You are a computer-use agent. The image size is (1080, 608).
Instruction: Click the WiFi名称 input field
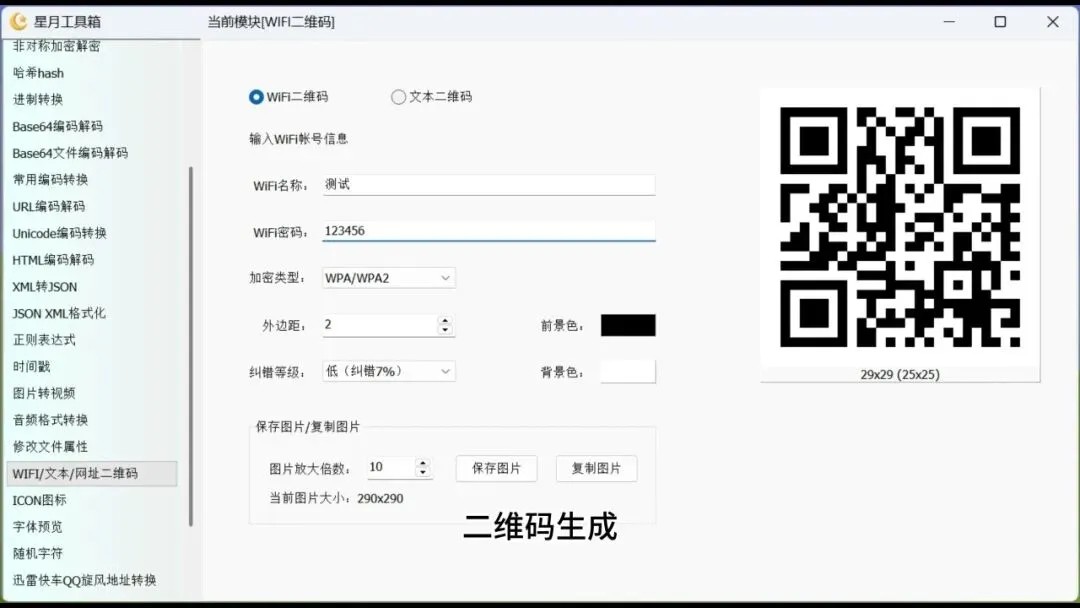tap(489, 185)
